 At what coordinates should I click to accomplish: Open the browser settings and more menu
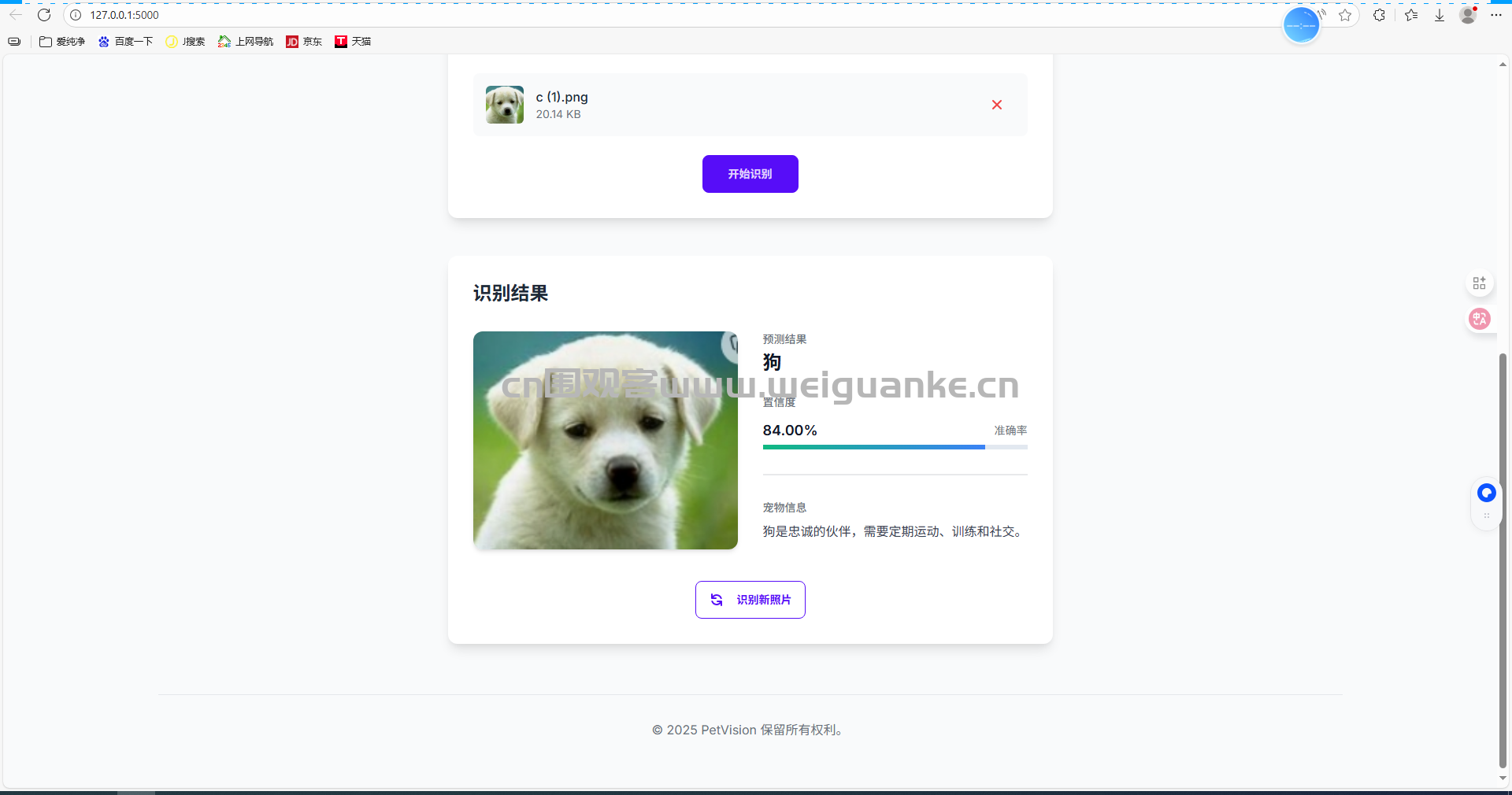click(1496, 15)
